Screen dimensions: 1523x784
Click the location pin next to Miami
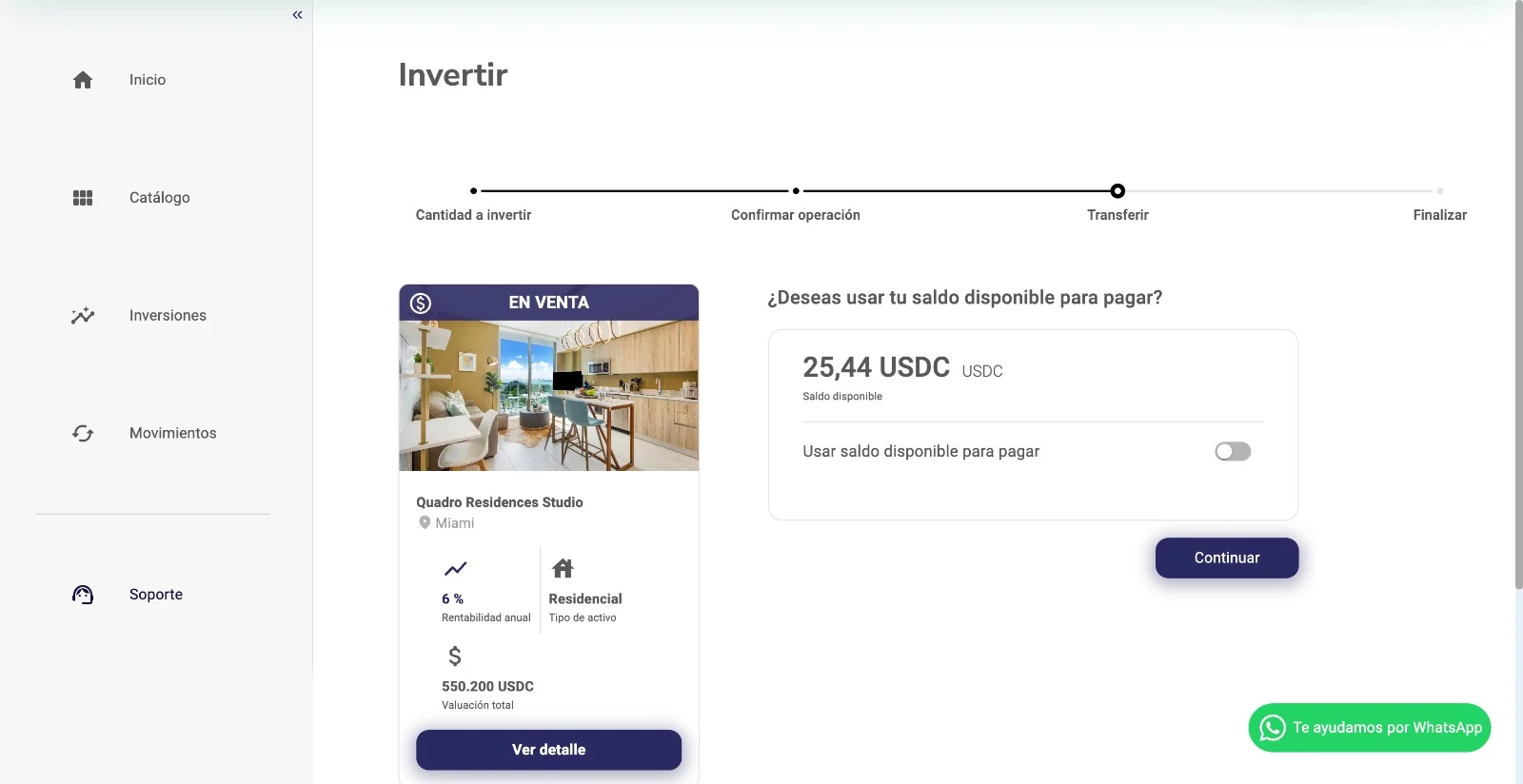425,522
